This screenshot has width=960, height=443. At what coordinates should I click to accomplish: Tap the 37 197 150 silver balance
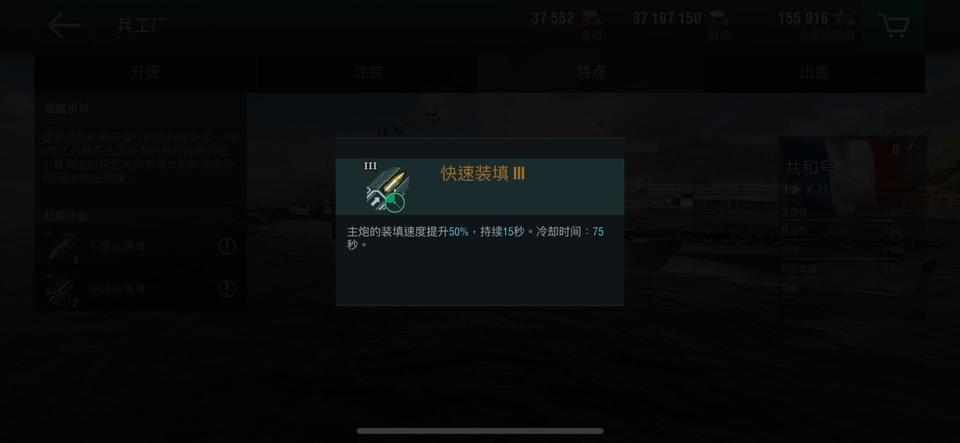pyautogui.click(x=667, y=18)
